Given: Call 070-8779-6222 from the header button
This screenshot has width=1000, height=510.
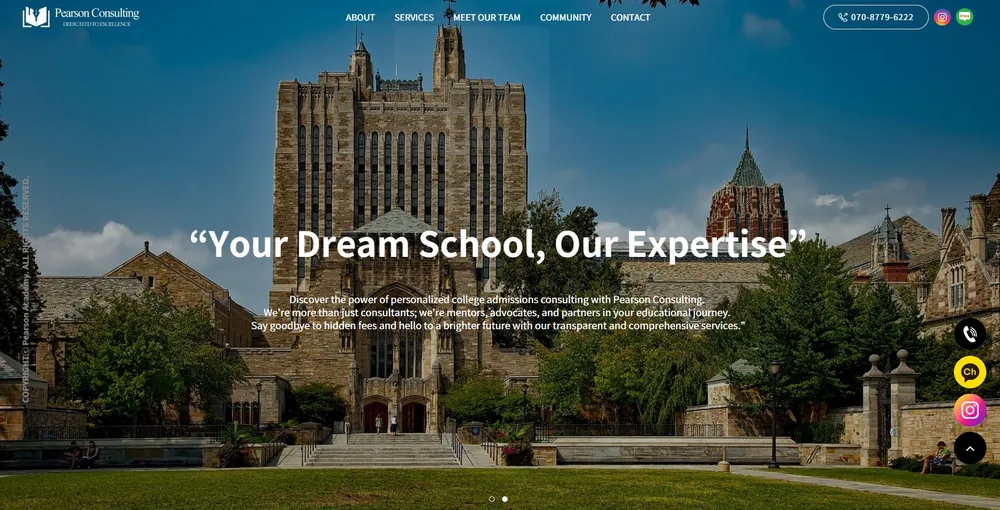Looking at the screenshot, I should (876, 17).
